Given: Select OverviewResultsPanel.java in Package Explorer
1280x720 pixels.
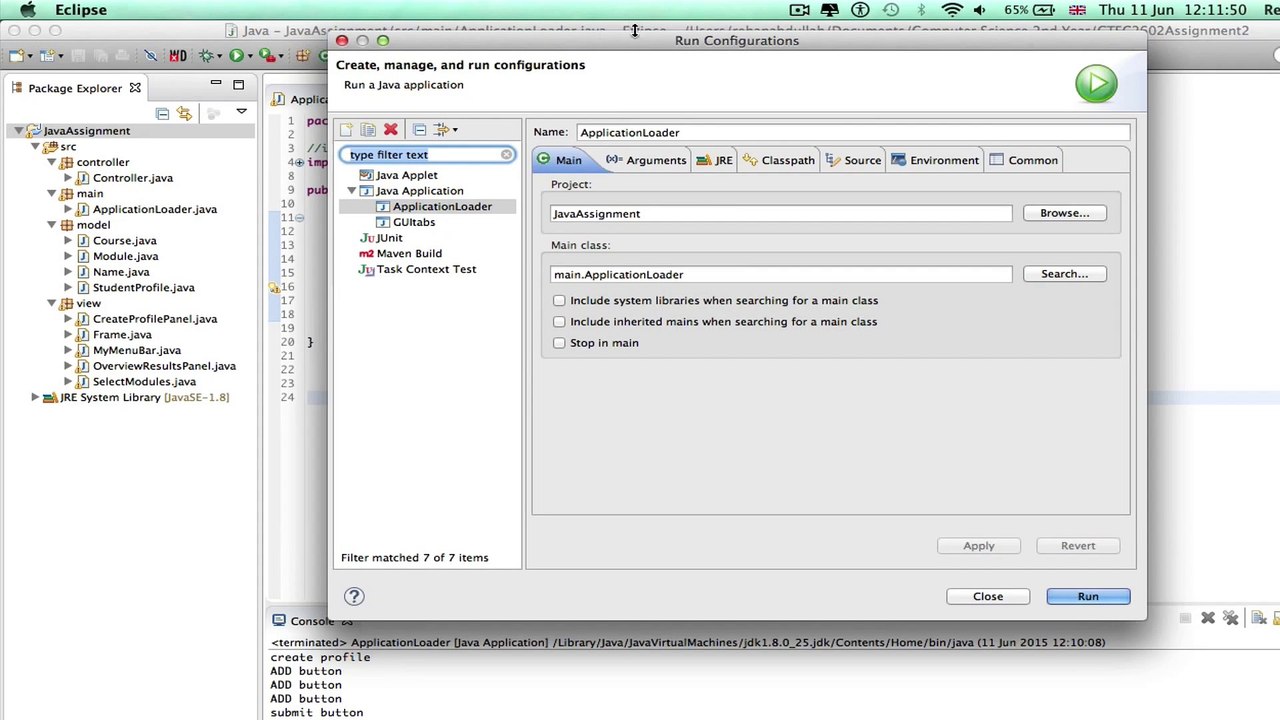Looking at the screenshot, I should click(x=156, y=366).
